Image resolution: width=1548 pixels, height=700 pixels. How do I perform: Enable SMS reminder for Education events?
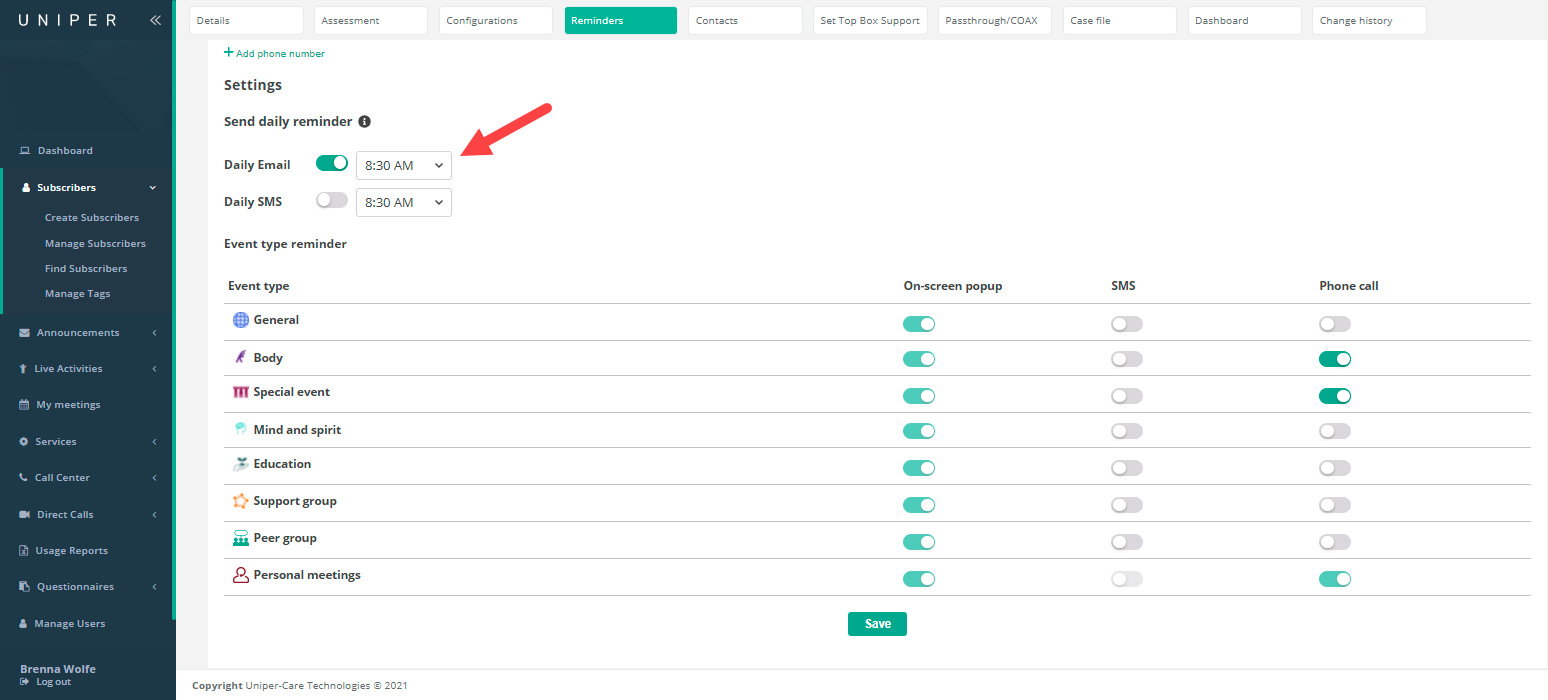(x=1127, y=468)
